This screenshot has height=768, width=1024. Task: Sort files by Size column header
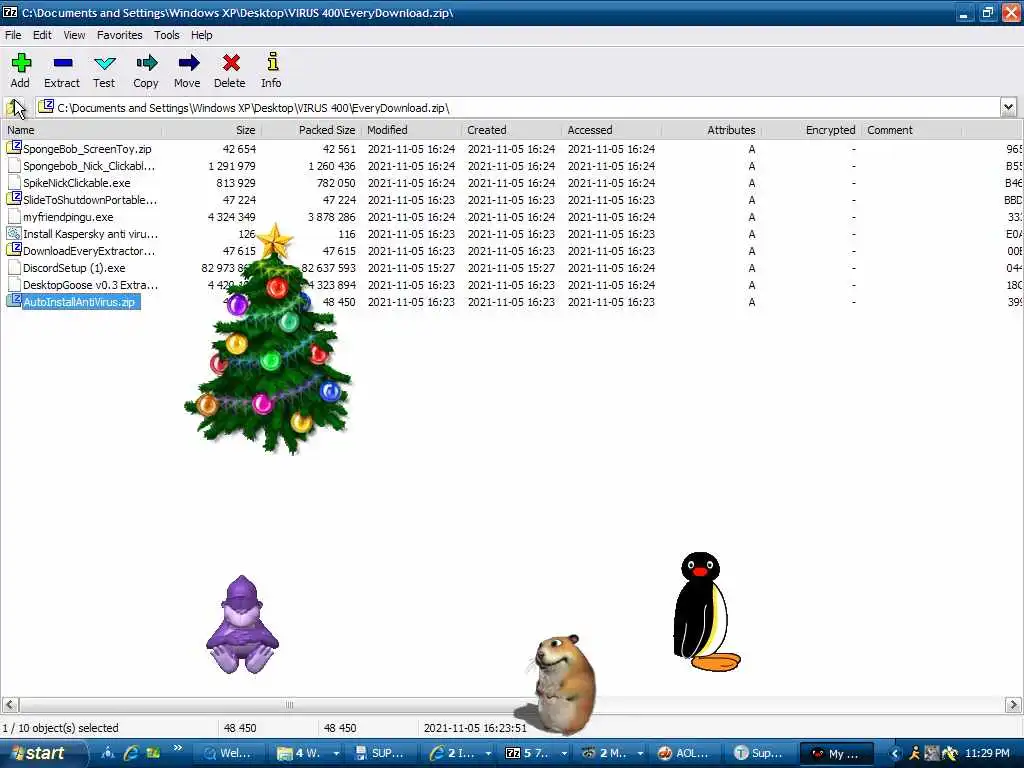pos(210,130)
